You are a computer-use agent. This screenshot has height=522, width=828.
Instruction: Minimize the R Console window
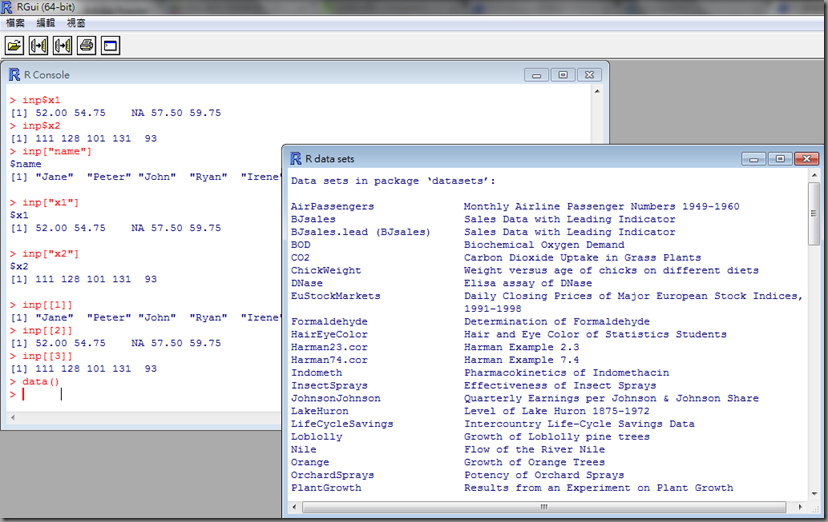537,75
